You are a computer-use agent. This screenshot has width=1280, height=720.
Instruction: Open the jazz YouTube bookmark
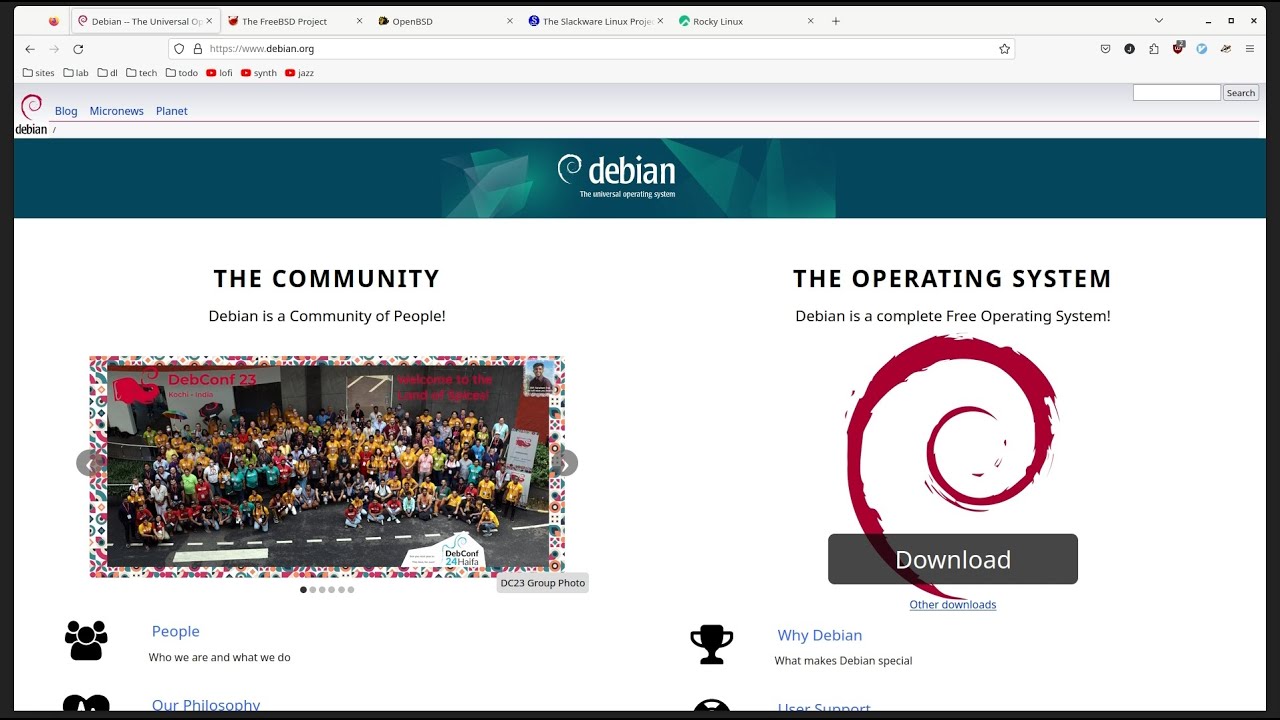coord(299,73)
